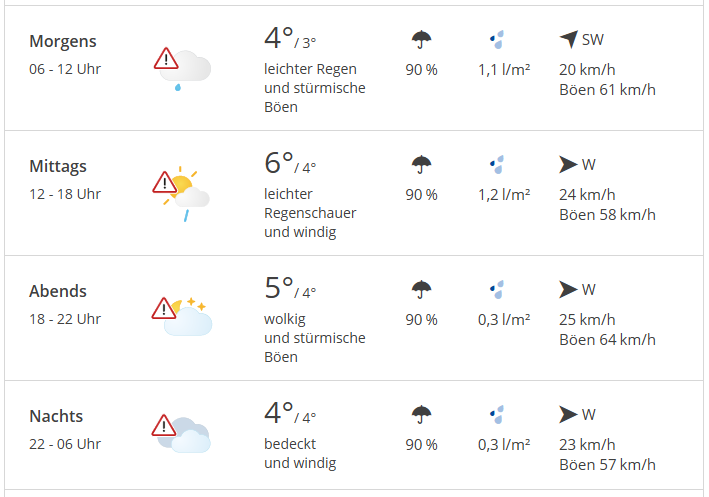Click the raindrops icon in Nachts row
Viewport: 709px width, 497px height.
497,414
